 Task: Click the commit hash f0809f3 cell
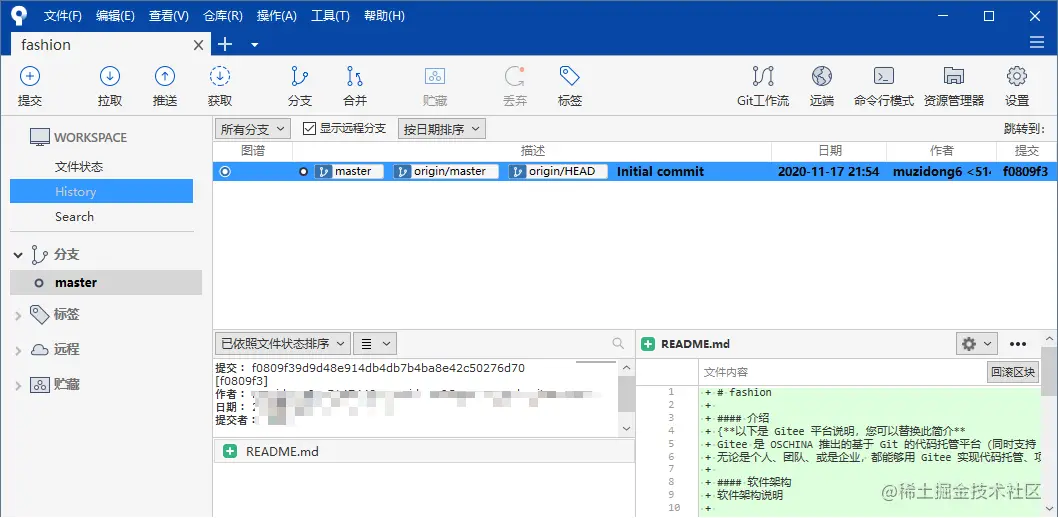[1025, 171]
